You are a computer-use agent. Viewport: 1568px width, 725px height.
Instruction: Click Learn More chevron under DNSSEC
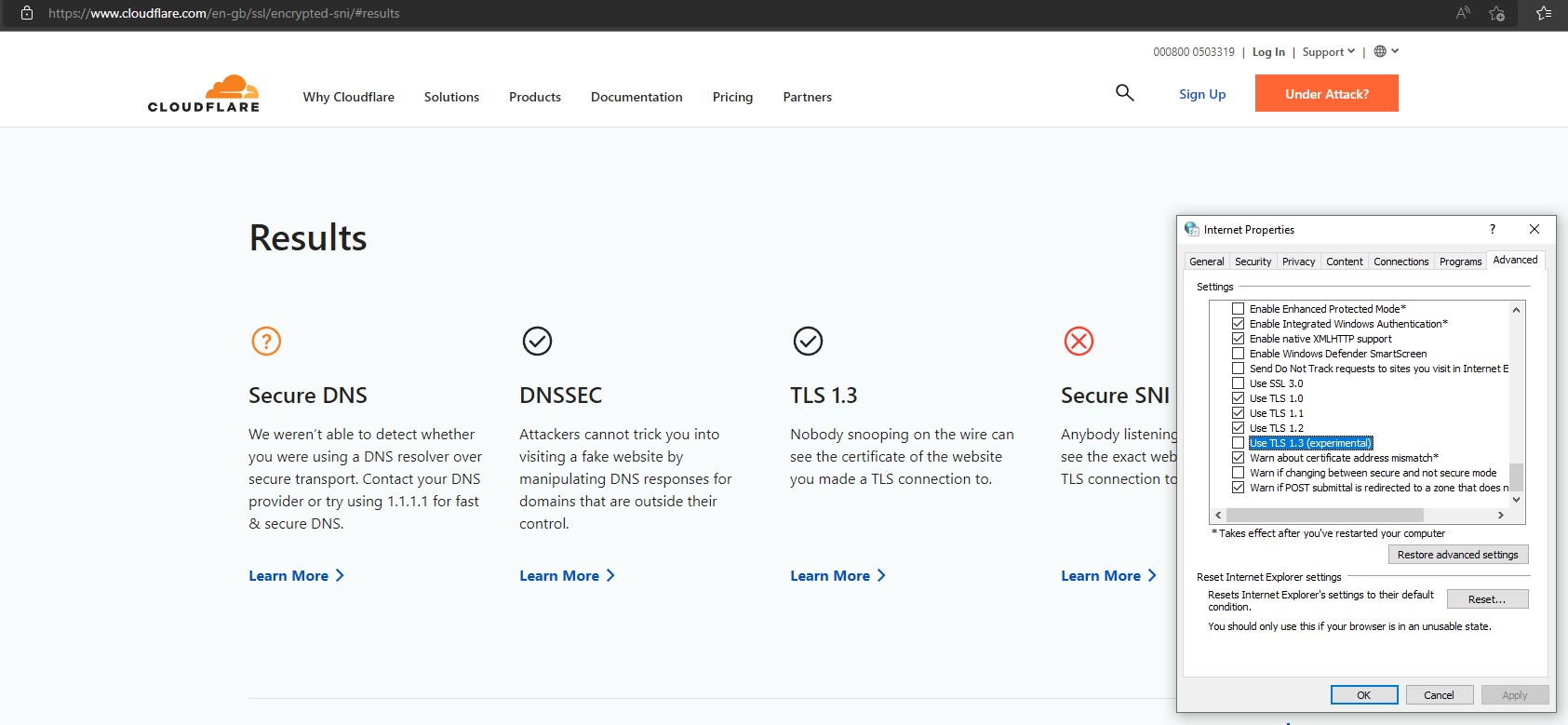pos(610,576)
